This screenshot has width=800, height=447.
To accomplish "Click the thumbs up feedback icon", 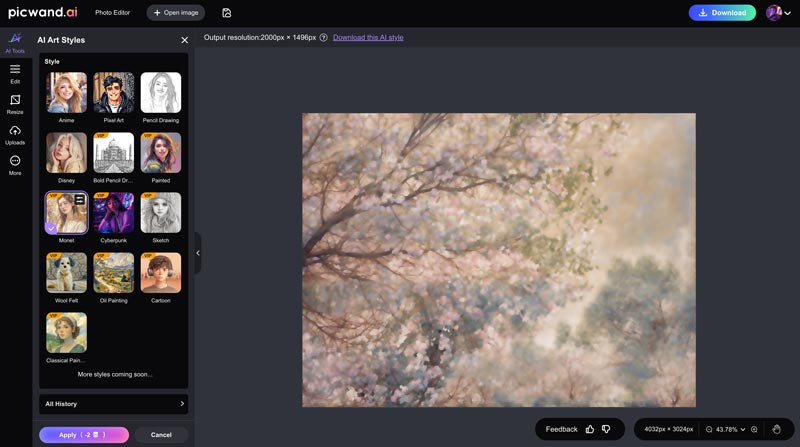I will point(590,429).
